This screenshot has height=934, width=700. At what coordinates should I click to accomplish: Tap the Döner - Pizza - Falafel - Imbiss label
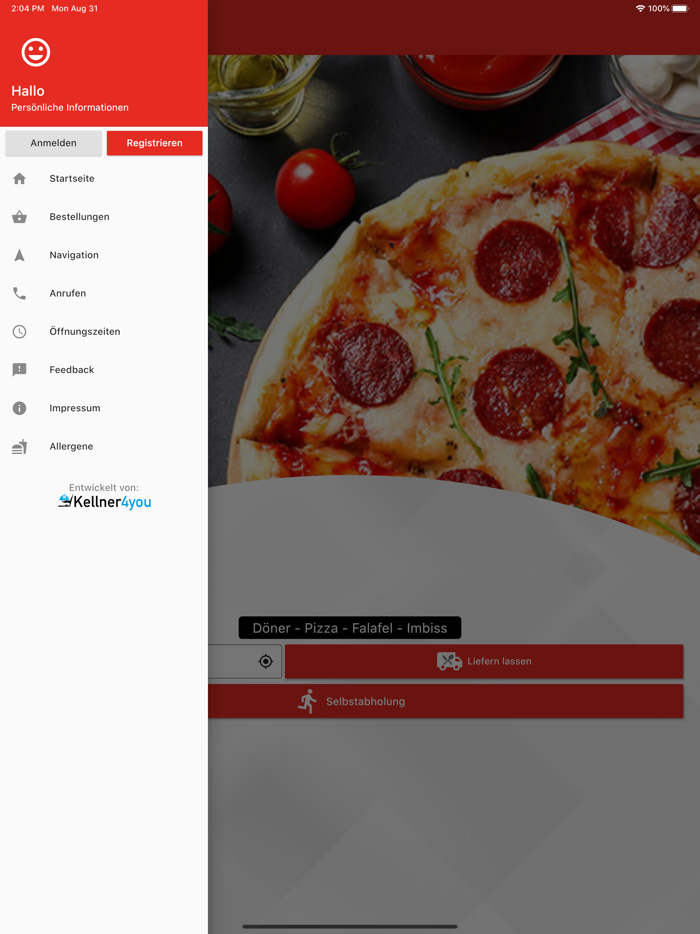click(x=350, y=628)
